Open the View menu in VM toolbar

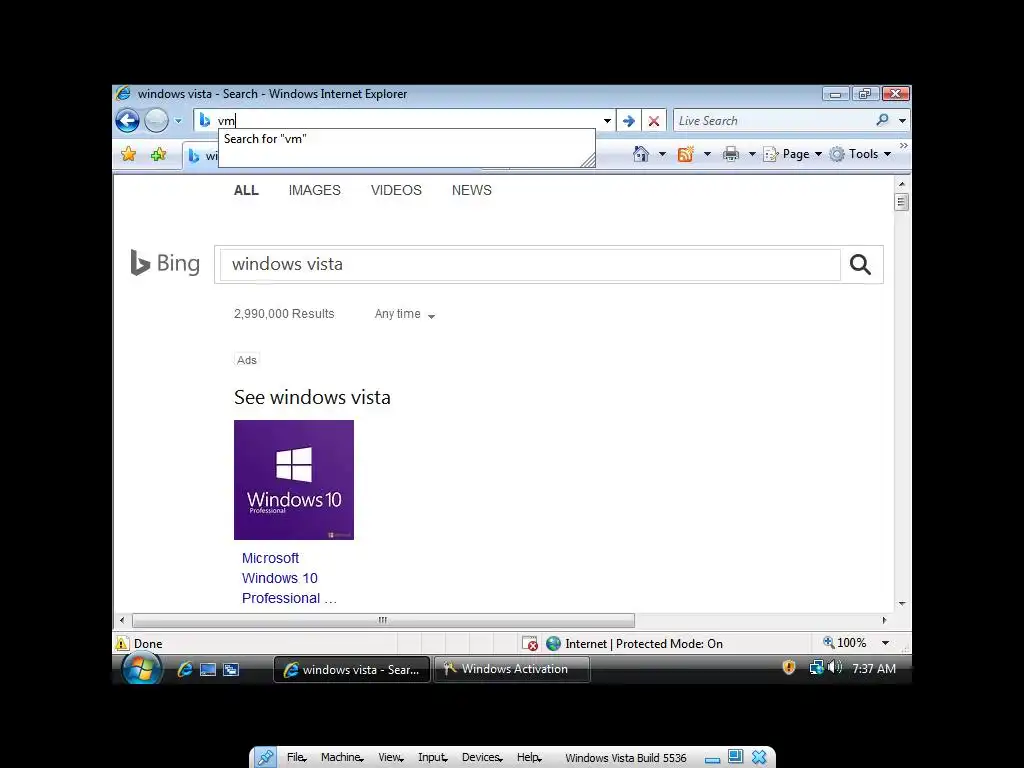(x=391, y=758)
